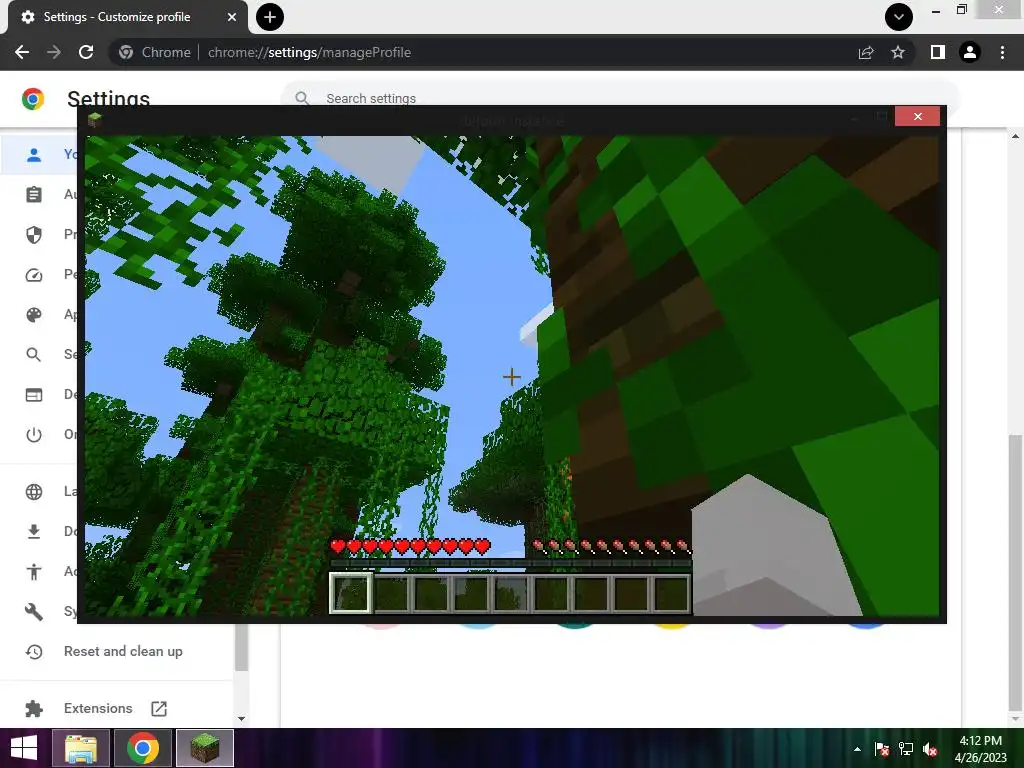Open the Autofill clipboard icon in the sidebar
Screen dimensions: 1024x768
[x=34, y=195]
